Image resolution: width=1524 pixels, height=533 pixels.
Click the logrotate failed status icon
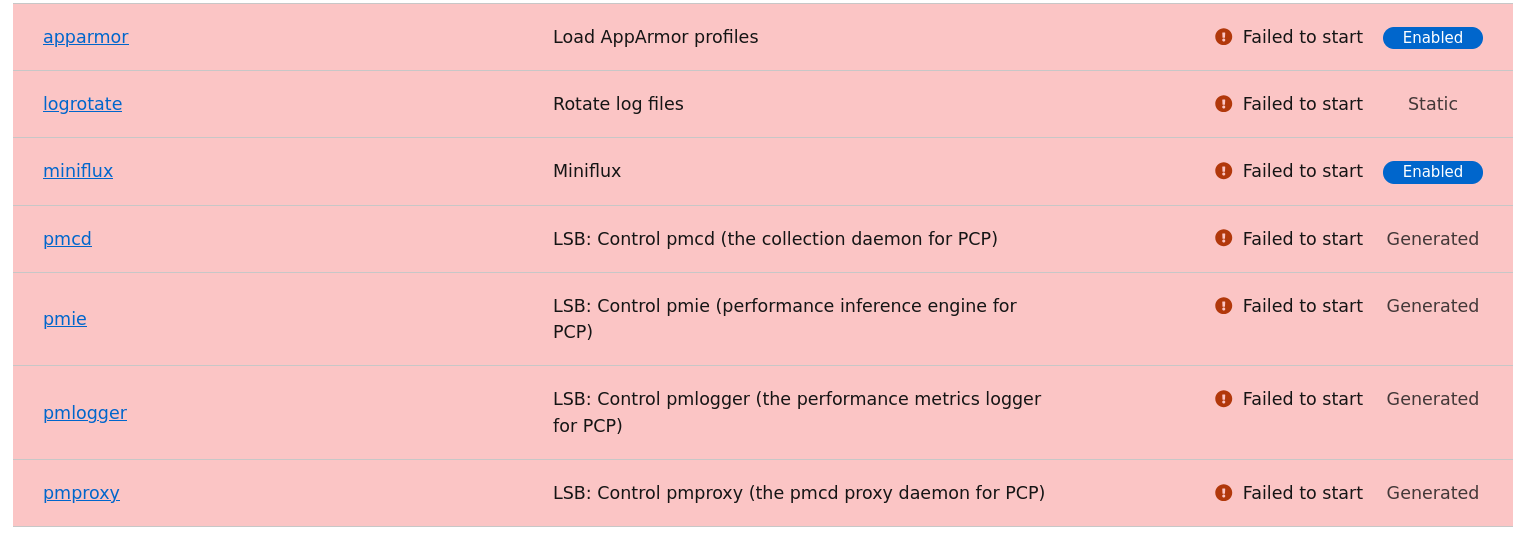[1223, 104]
